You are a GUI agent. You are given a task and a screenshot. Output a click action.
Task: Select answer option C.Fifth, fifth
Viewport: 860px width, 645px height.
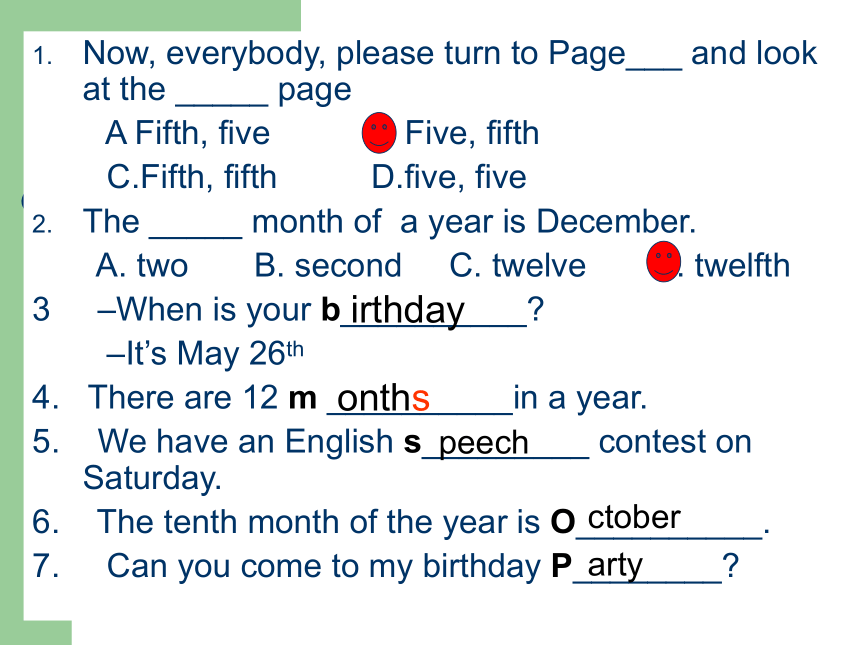[x=191, y=177]
